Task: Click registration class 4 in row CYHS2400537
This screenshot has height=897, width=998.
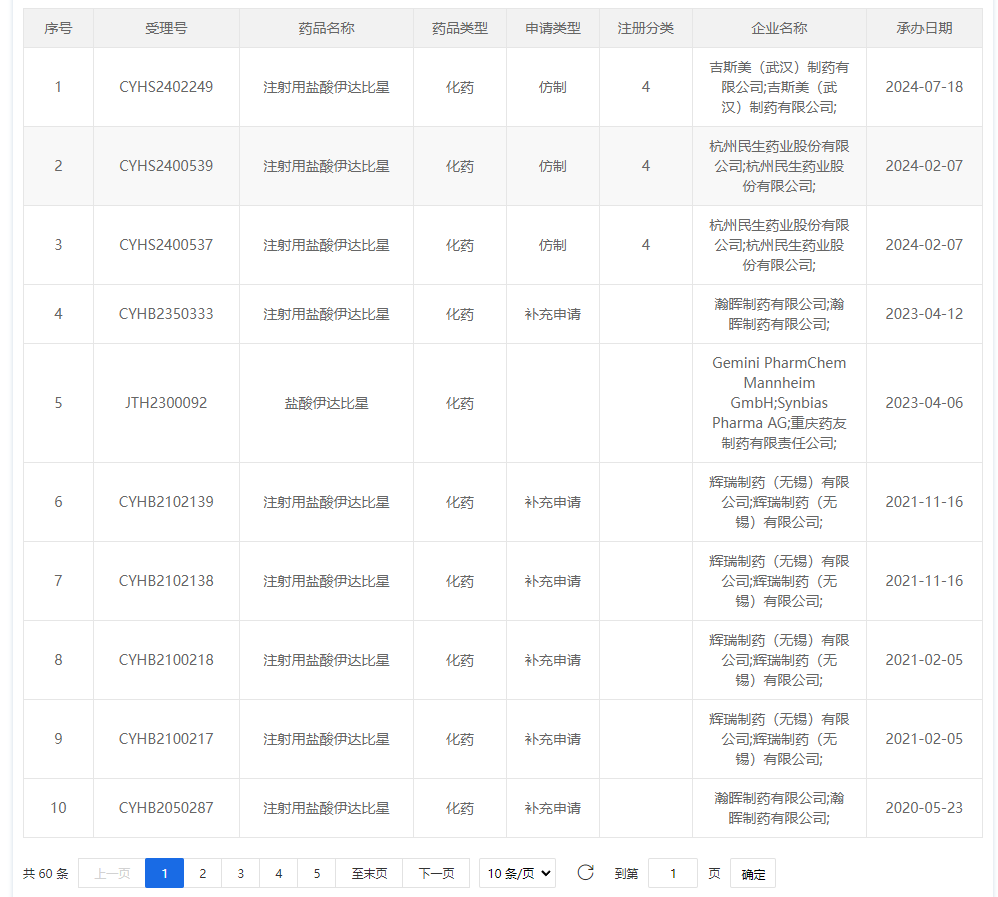Action: point(645,245)
